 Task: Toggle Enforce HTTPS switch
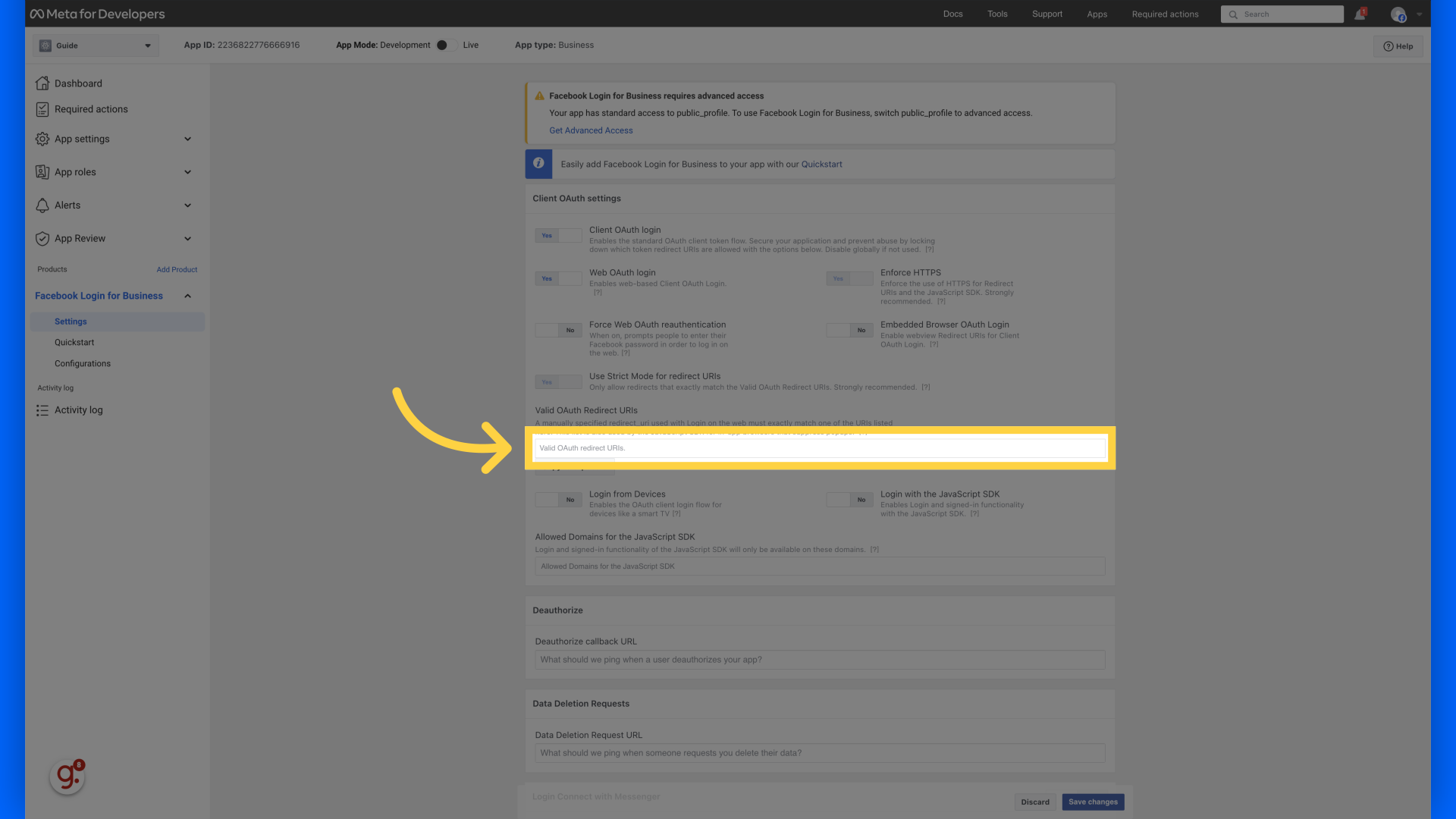pyautogui.click(x=849, y=279)
